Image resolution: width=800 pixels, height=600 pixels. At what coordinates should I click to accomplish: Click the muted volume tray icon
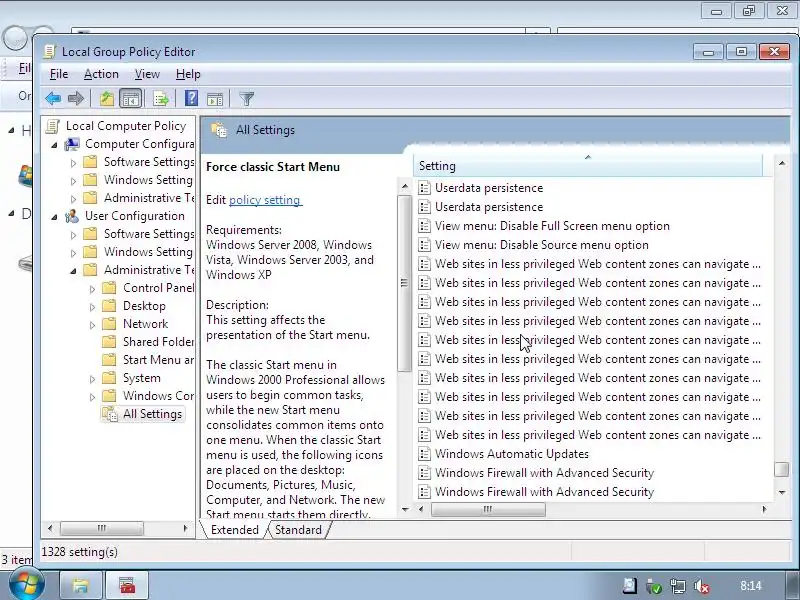click(x=702, y=586)
